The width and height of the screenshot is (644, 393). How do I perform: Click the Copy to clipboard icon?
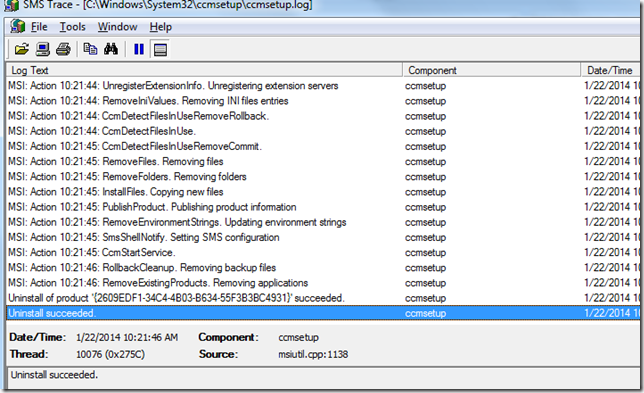click(90, 49)
